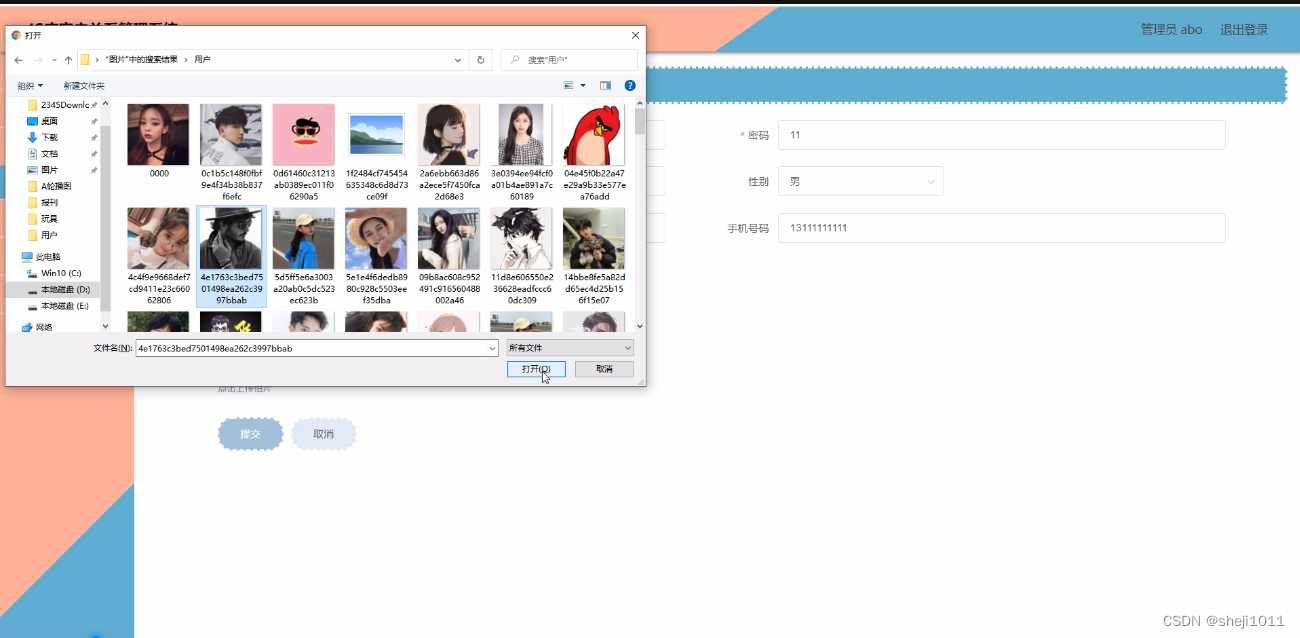Click the refresh icon in the address bar
The height and width of the screenshot is (638, 1300).
click(481, 59)
